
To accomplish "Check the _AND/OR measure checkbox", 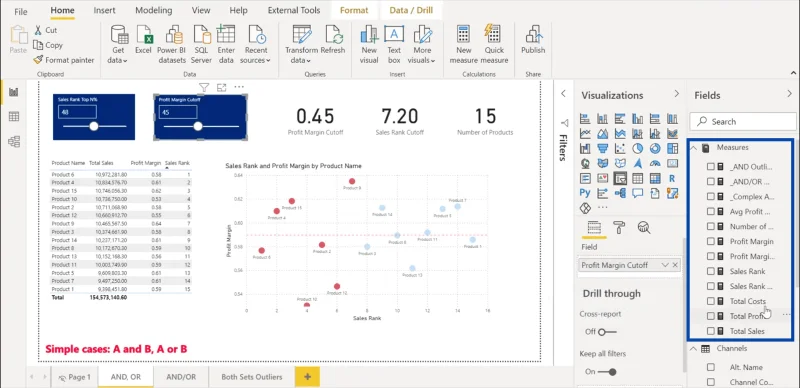I will [x=711, y=181].
